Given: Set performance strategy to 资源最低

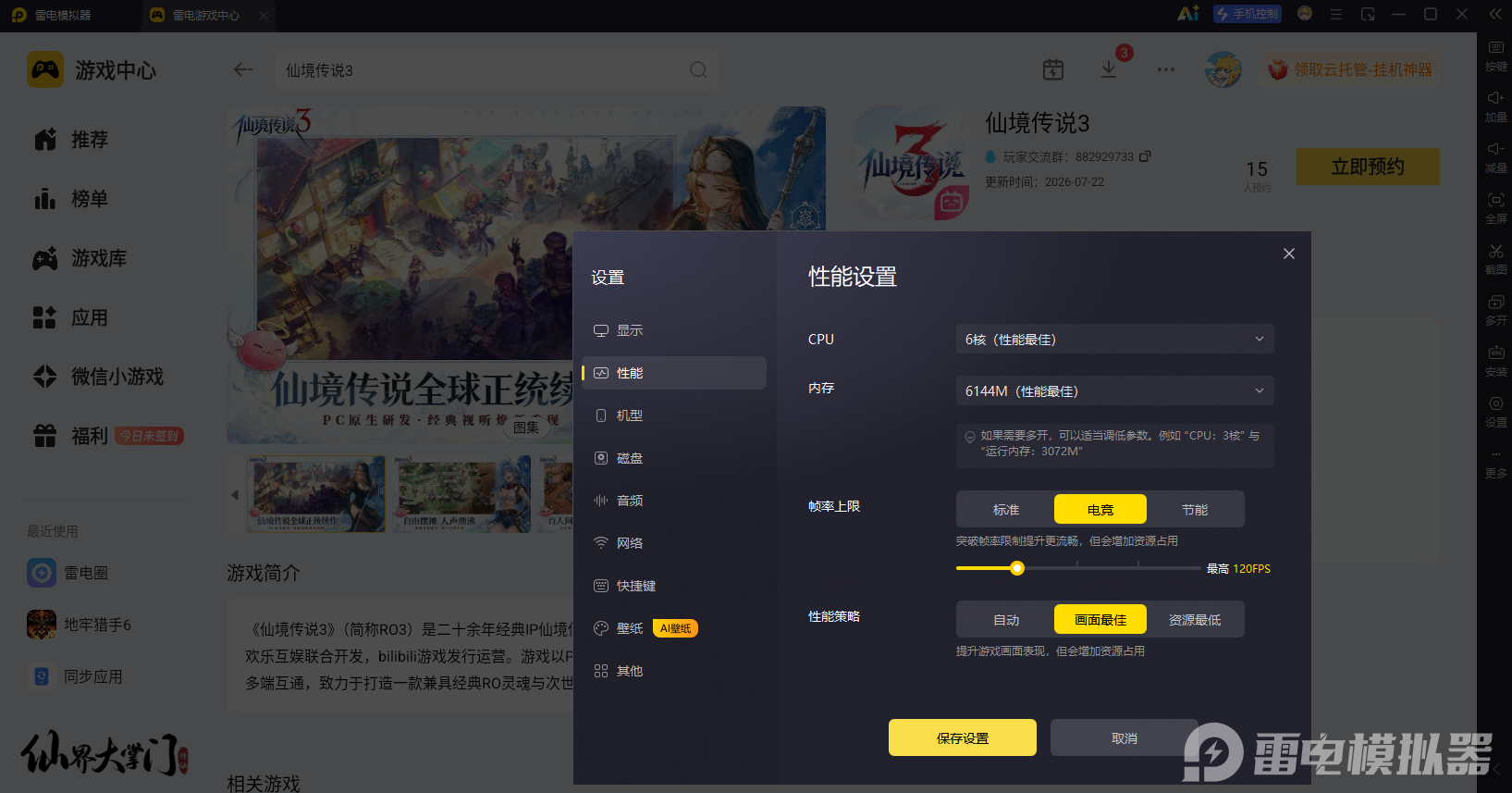Looking at the screenshot, I should point(1195,619).
